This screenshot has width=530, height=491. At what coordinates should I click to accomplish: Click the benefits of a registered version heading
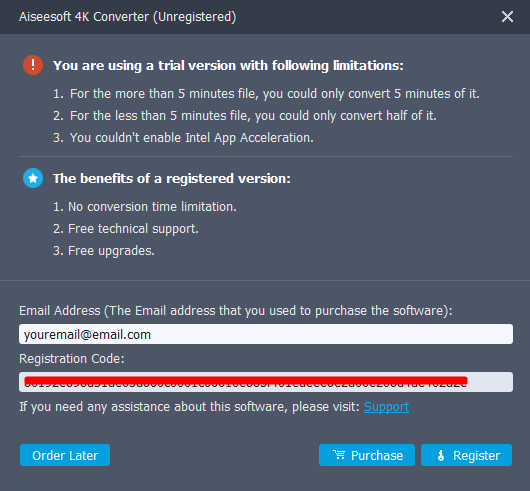[172, 178]
